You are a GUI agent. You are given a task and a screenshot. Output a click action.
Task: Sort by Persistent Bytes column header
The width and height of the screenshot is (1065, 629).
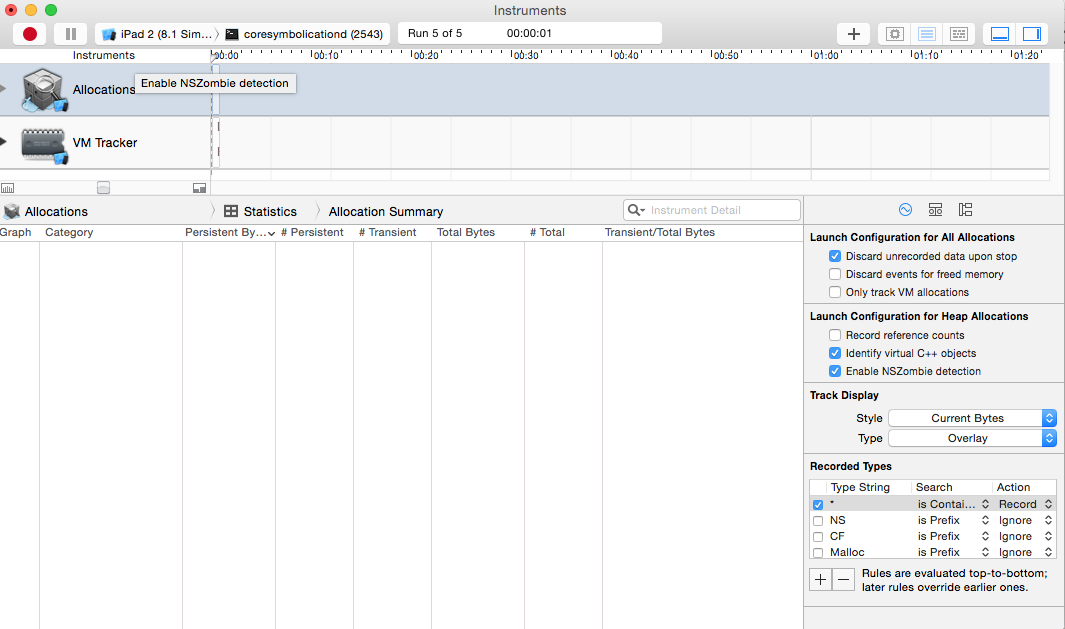(x=229, y=232)
